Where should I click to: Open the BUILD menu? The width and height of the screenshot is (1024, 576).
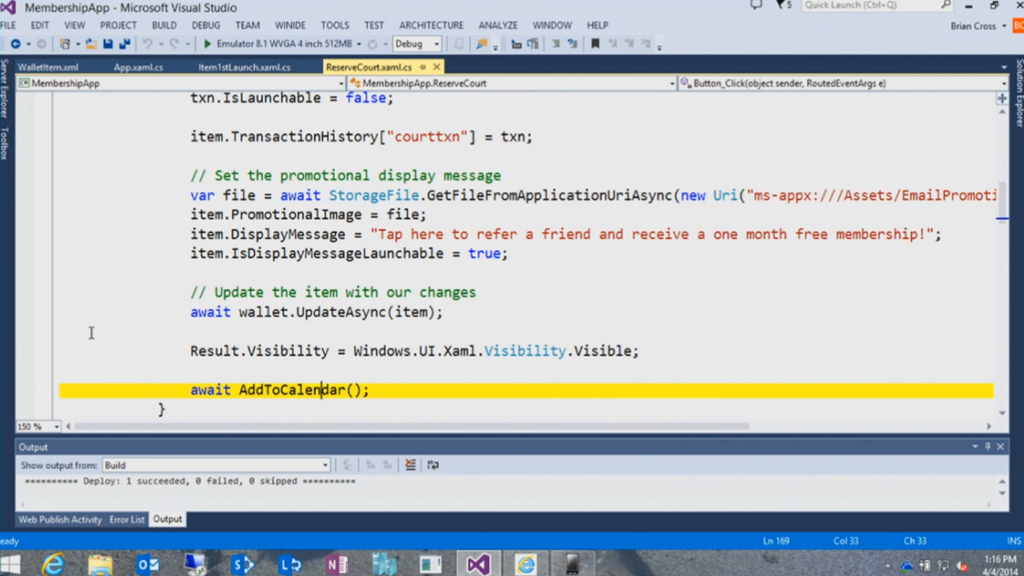164,25
